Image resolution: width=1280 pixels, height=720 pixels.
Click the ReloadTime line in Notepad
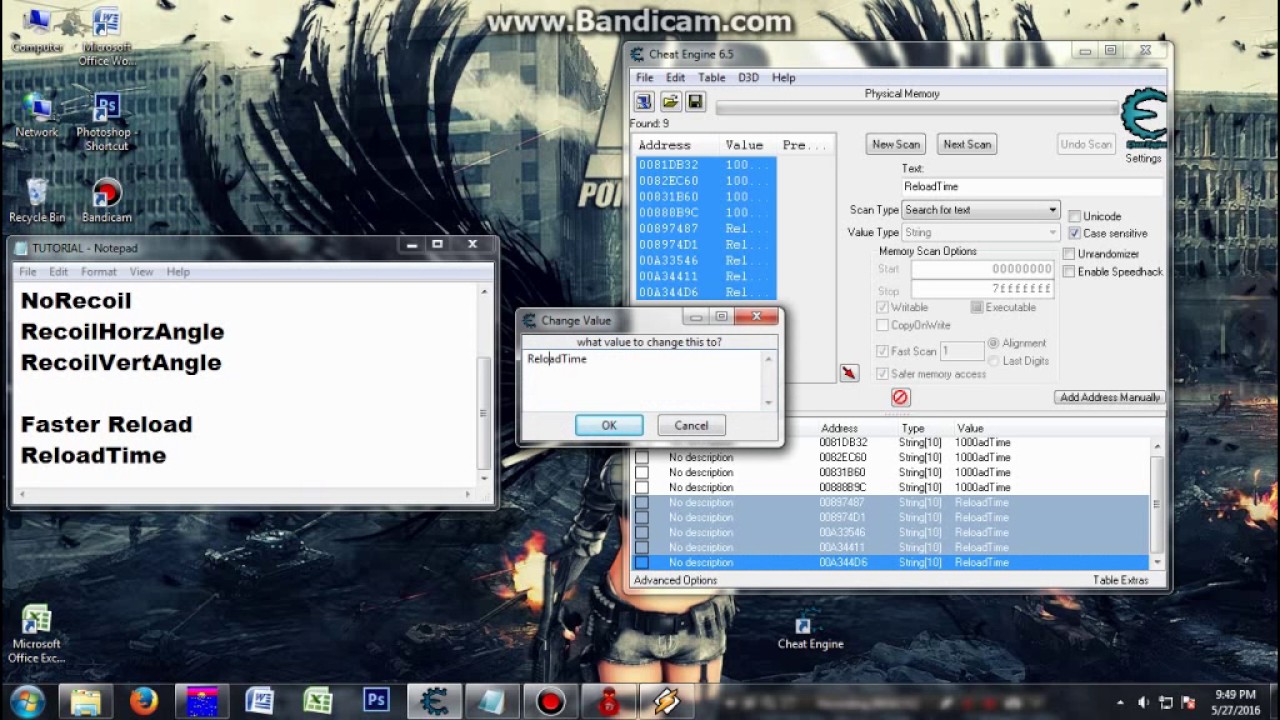point(94,455)
